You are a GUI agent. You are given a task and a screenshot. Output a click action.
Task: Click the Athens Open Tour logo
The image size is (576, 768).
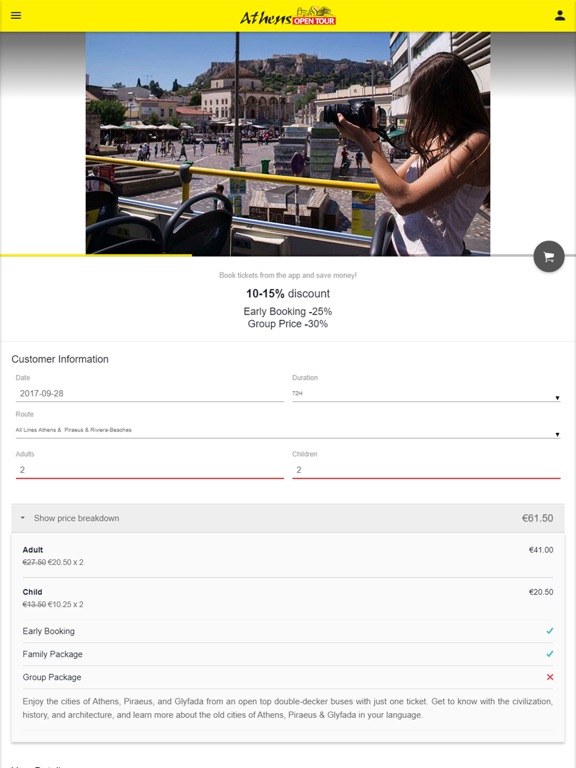[x=288, y=16]
